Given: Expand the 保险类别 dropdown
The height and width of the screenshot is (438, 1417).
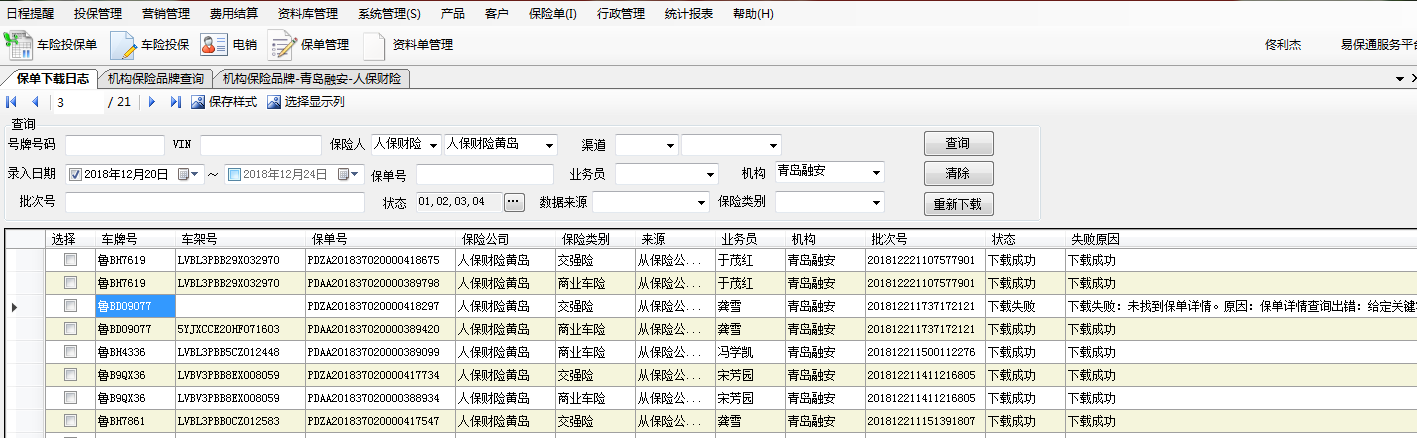Looking at the screenshot, I should (x=876, y=202).
